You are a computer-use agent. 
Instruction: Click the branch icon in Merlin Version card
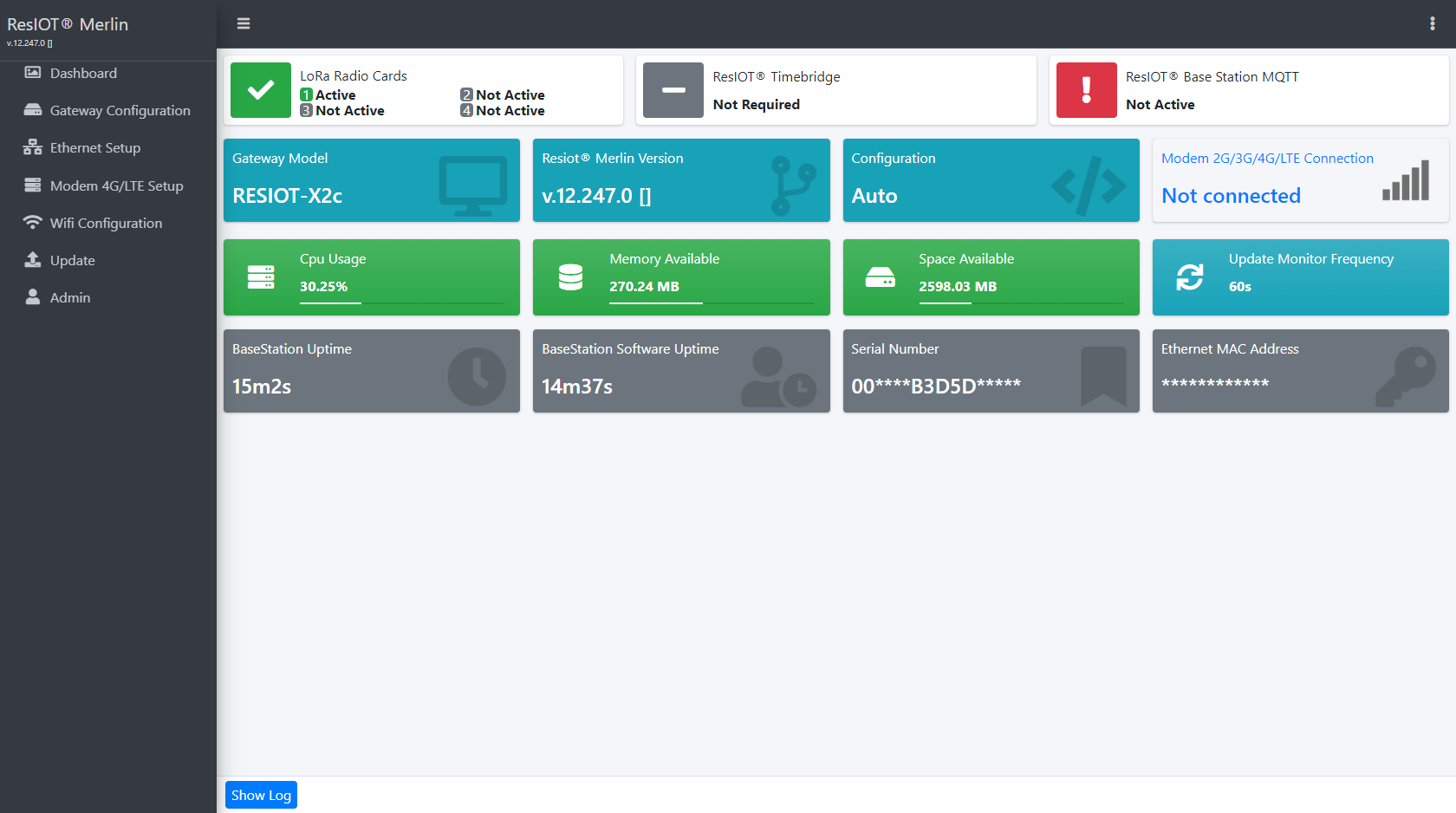point(793,185)
